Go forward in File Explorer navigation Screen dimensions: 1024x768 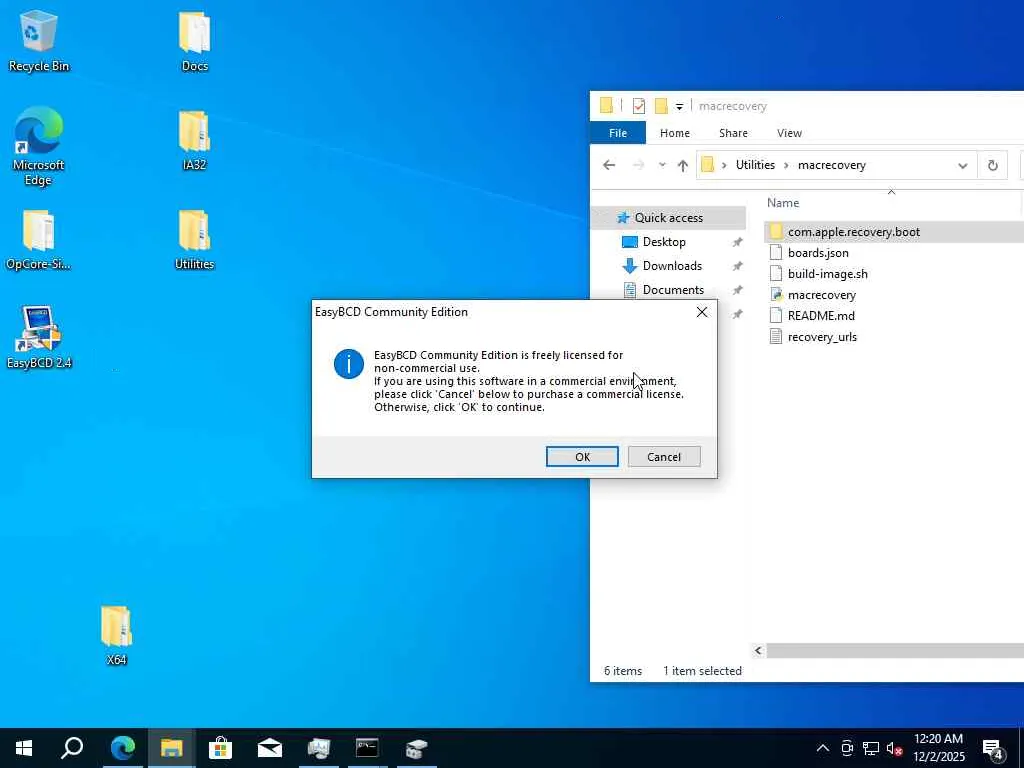pyautogui.click(x=638, y=165)
